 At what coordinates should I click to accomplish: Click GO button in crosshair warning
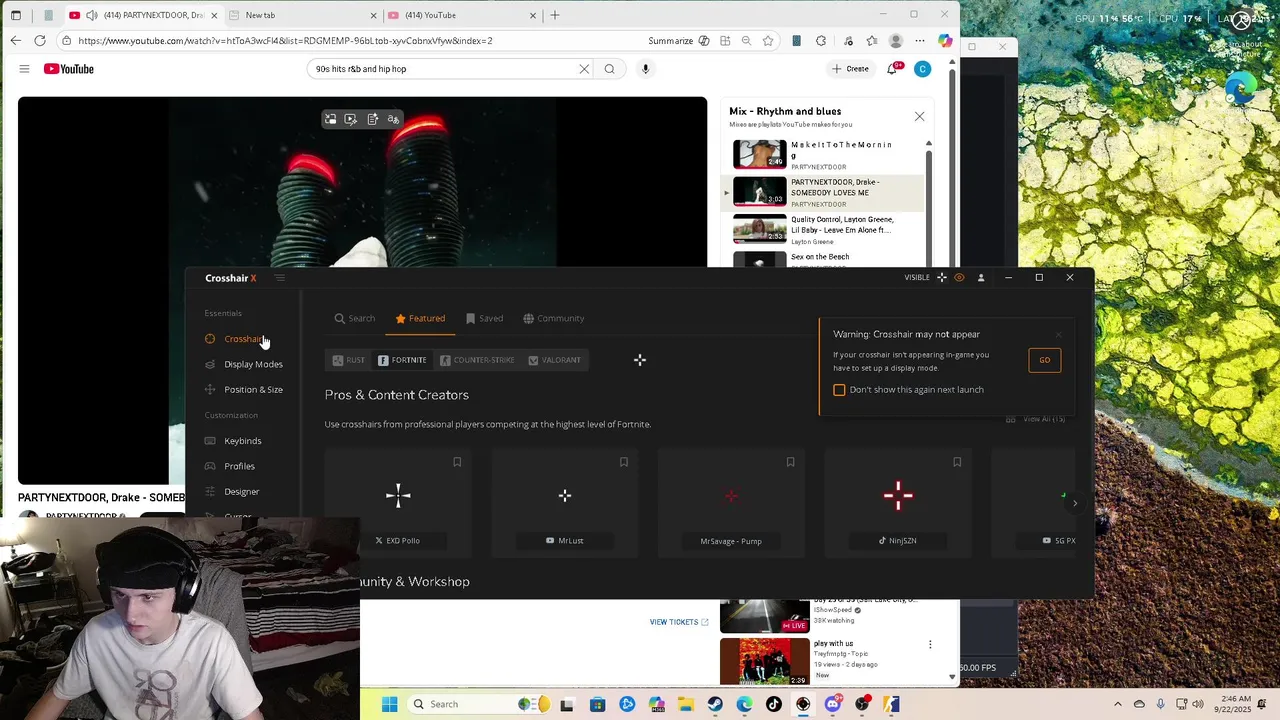click(x=1044, y=360)
